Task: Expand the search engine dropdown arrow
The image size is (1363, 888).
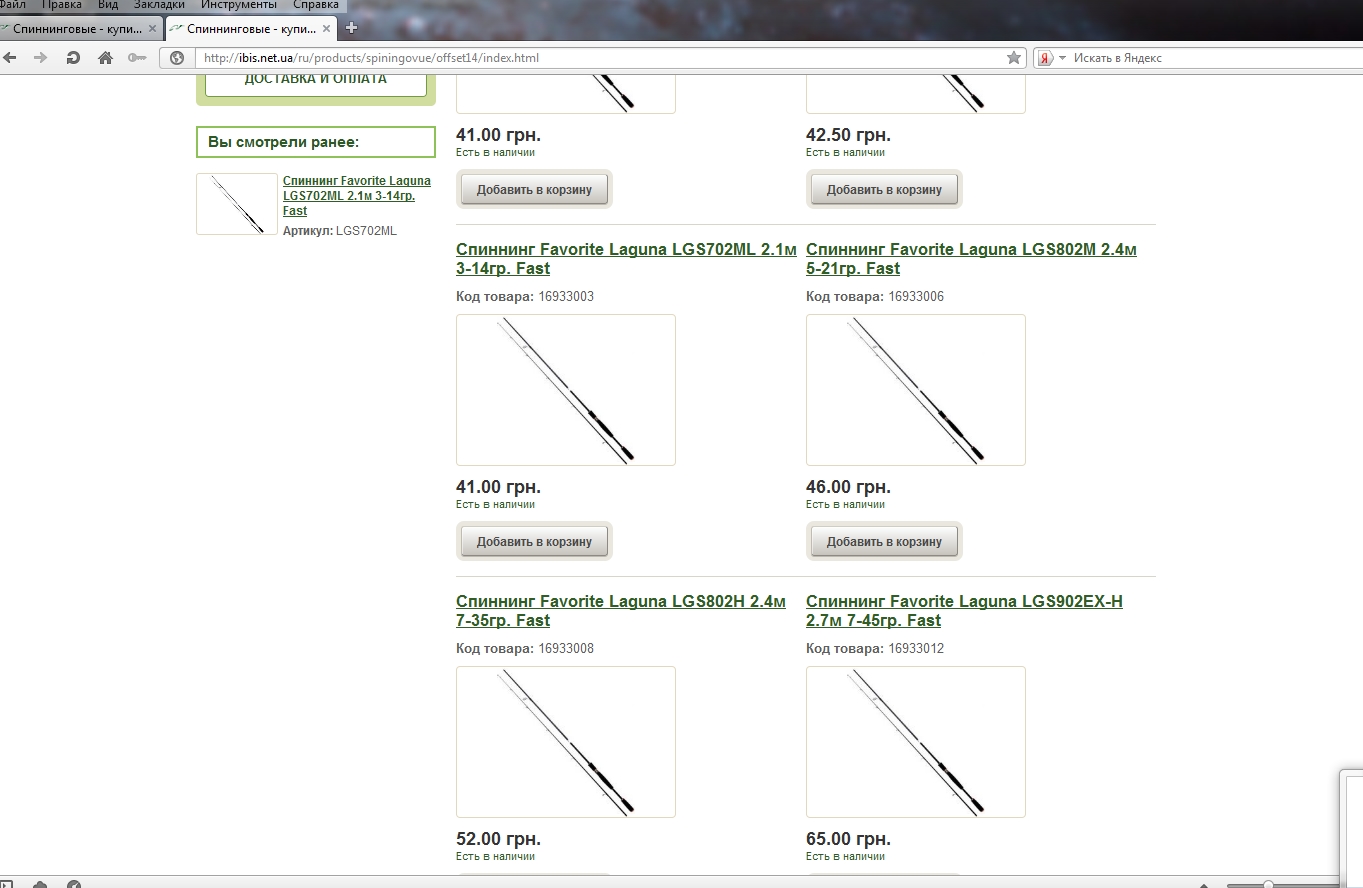Action: 1062,58
